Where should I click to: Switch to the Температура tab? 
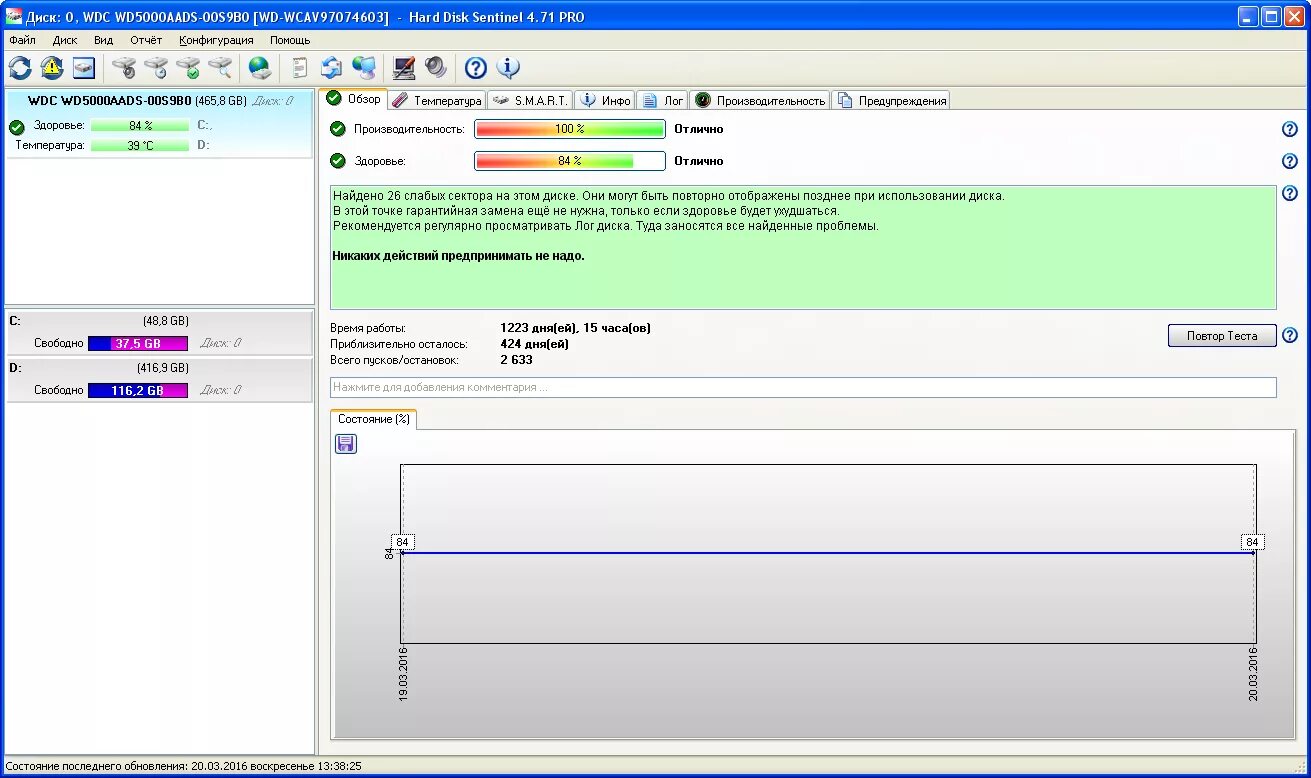pyautogui.click(x=437, y=100)
